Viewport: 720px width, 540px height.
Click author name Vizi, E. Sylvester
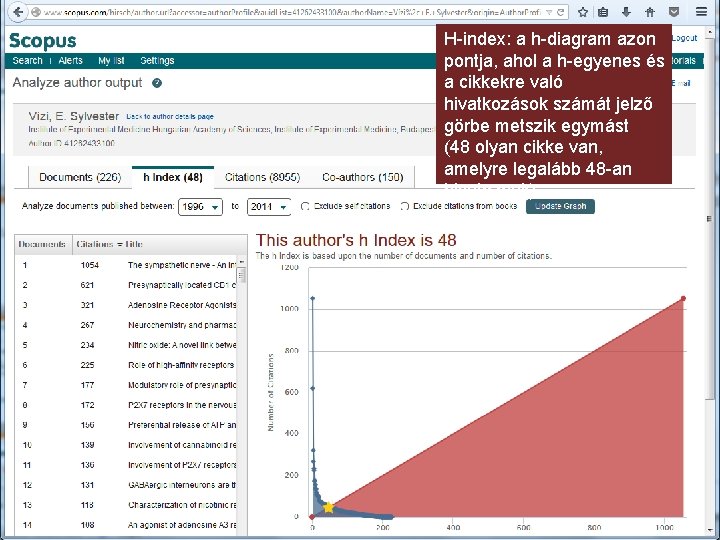tap(73, 116)
